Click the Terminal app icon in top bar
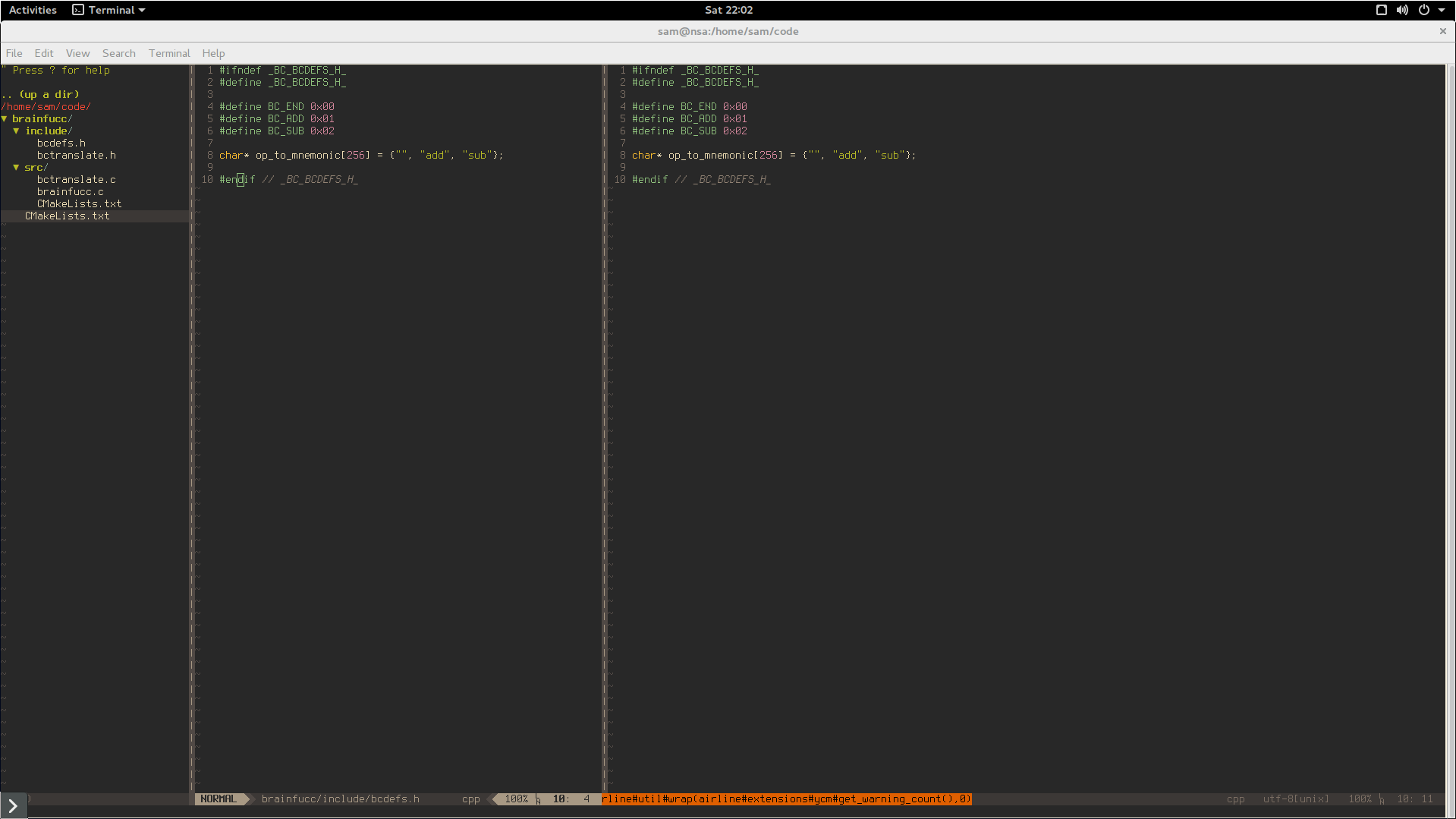Image resolution: width=1456 pixels, height=819 pixels. pyautogui.click(x=78, y=10)
